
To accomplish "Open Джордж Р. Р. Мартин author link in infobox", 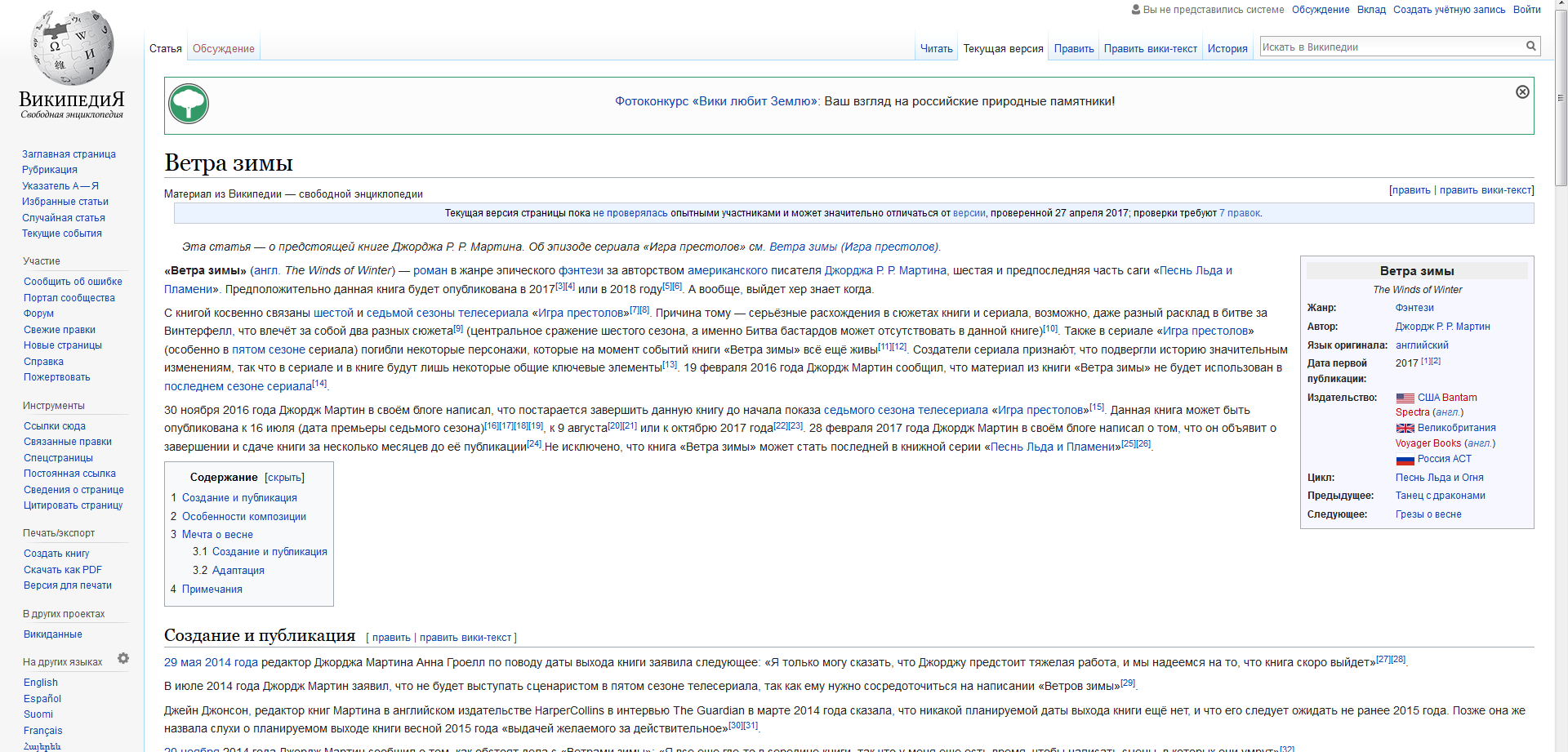I will (x=1442, y=327).
